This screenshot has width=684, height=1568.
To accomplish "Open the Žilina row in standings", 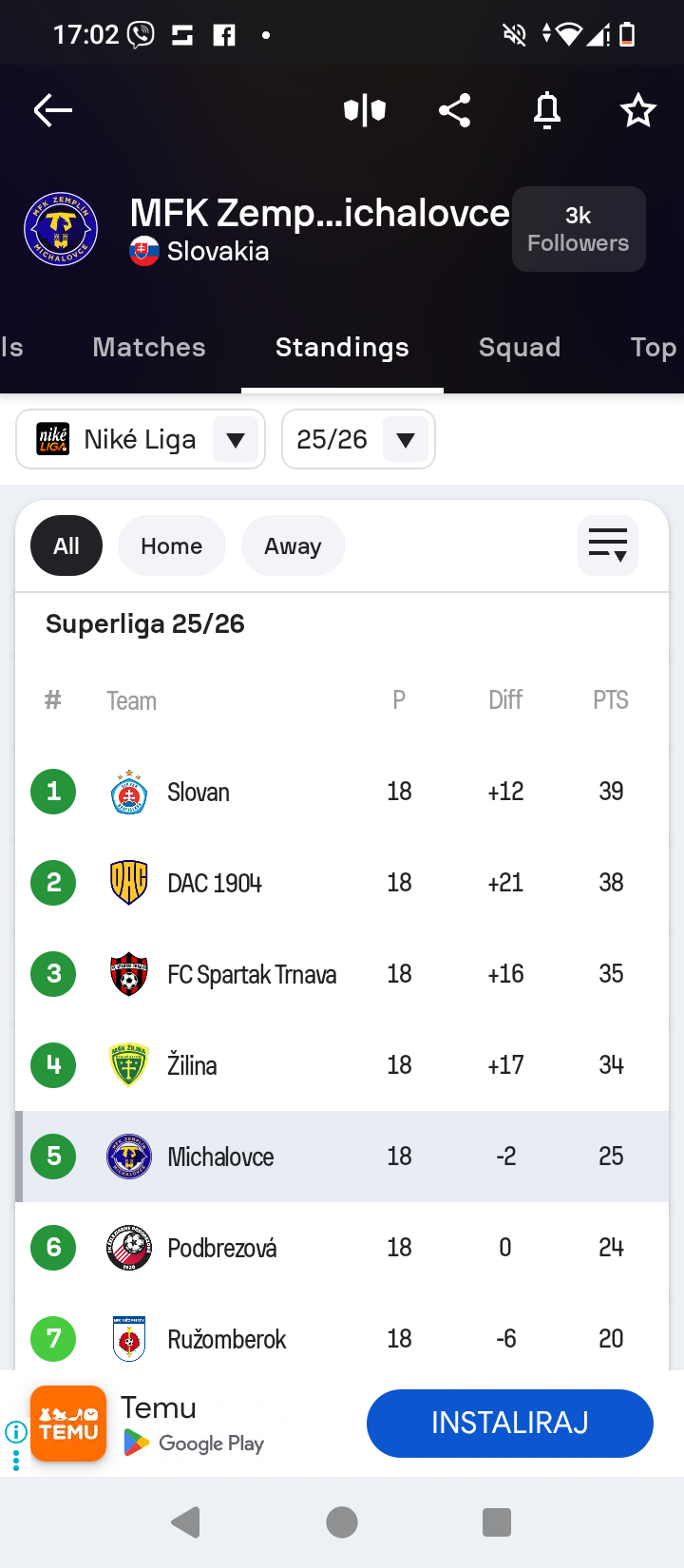I will point(342,1065).
